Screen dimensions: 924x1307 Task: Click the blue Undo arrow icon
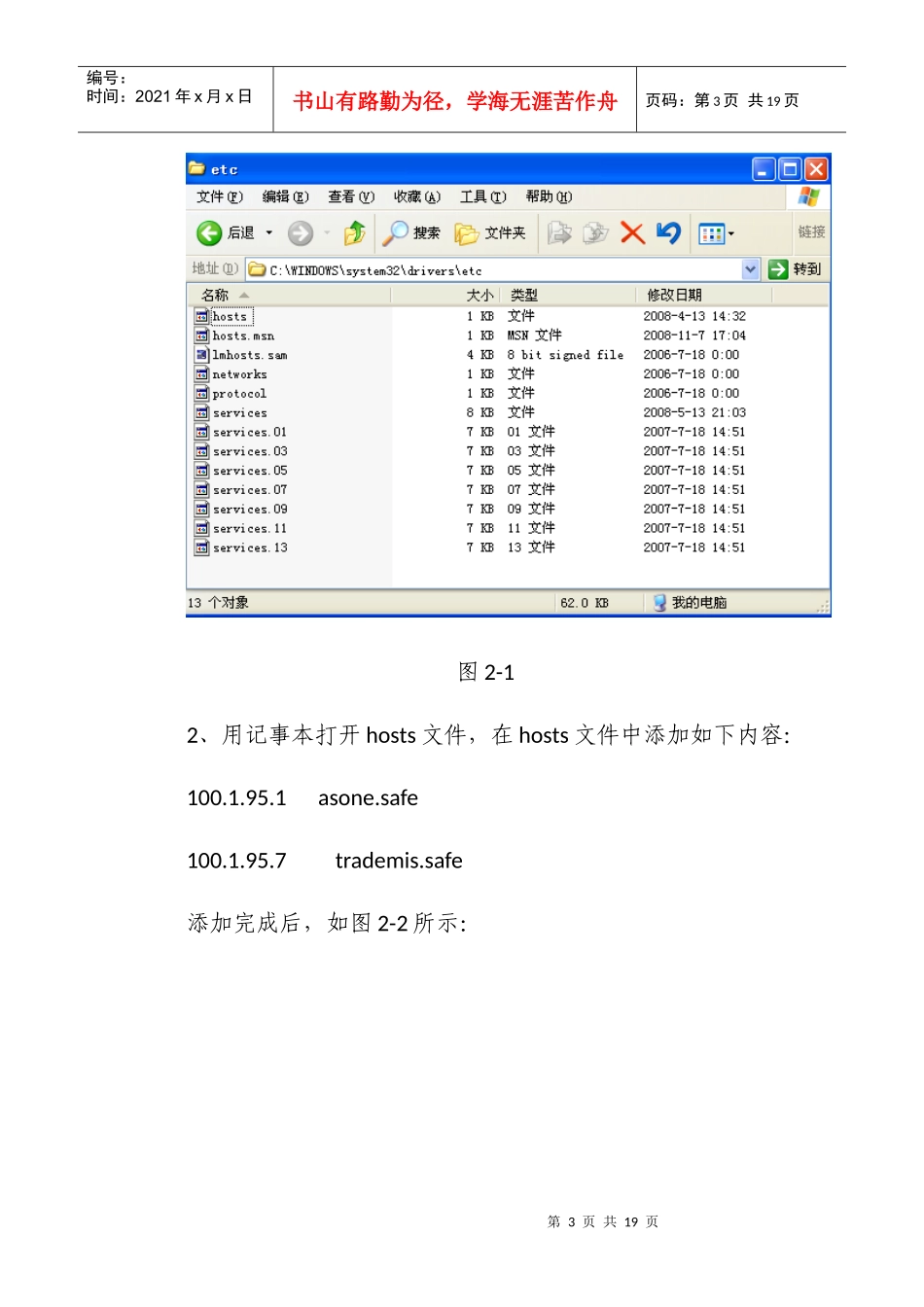[668, 232]
